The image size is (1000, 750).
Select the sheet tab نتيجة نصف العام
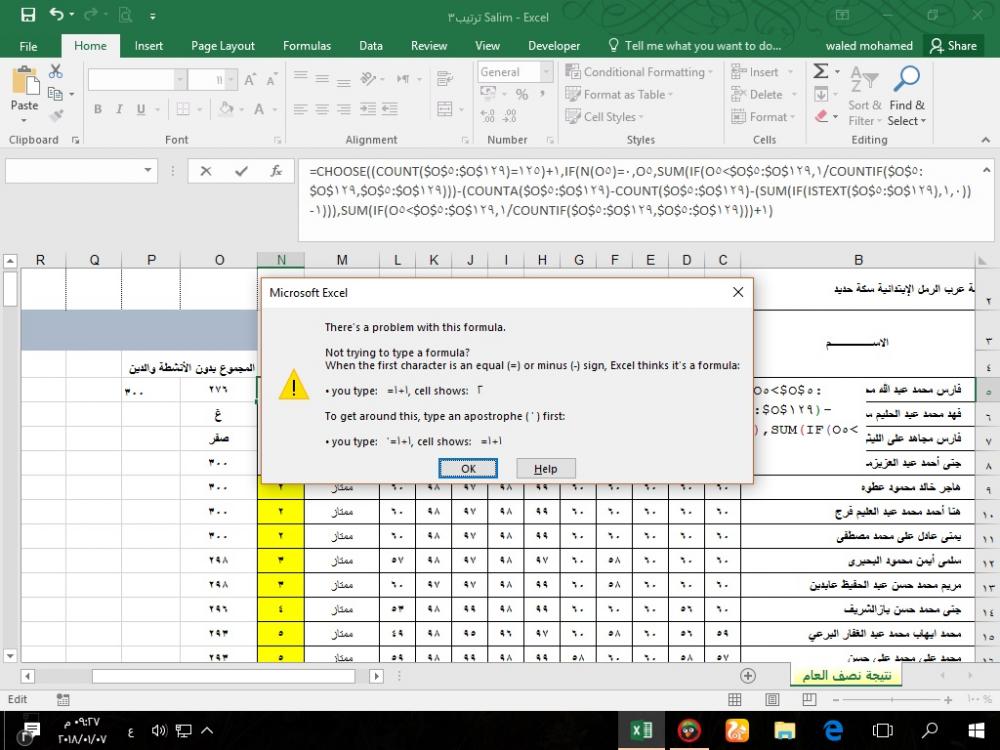coord(846,675)
